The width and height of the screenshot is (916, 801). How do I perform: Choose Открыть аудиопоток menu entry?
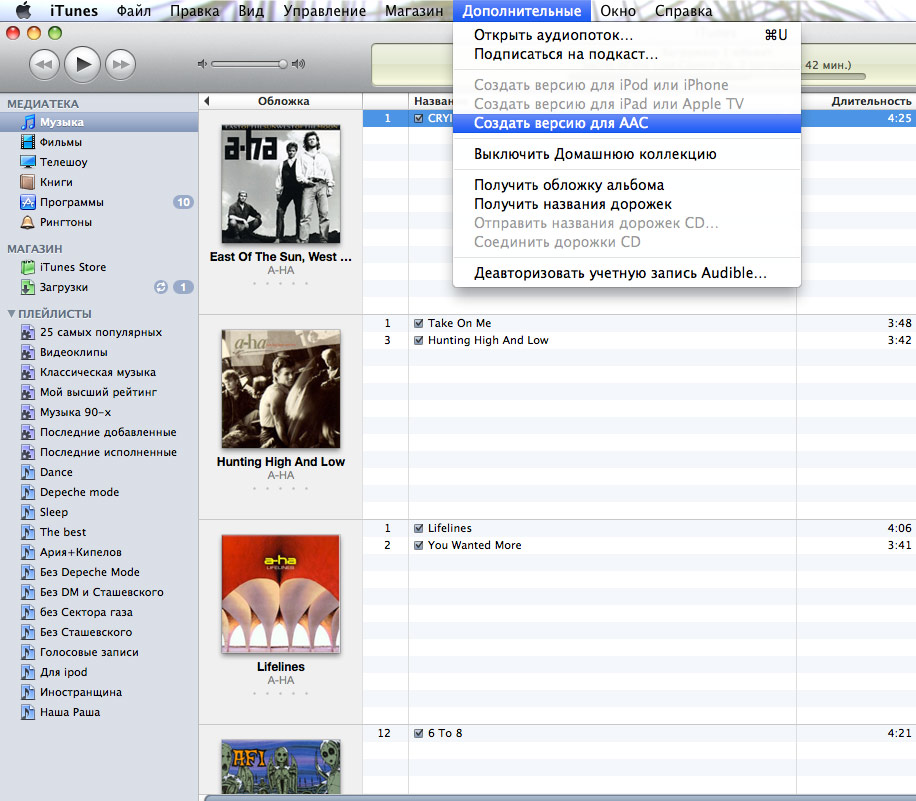(626, 35)
